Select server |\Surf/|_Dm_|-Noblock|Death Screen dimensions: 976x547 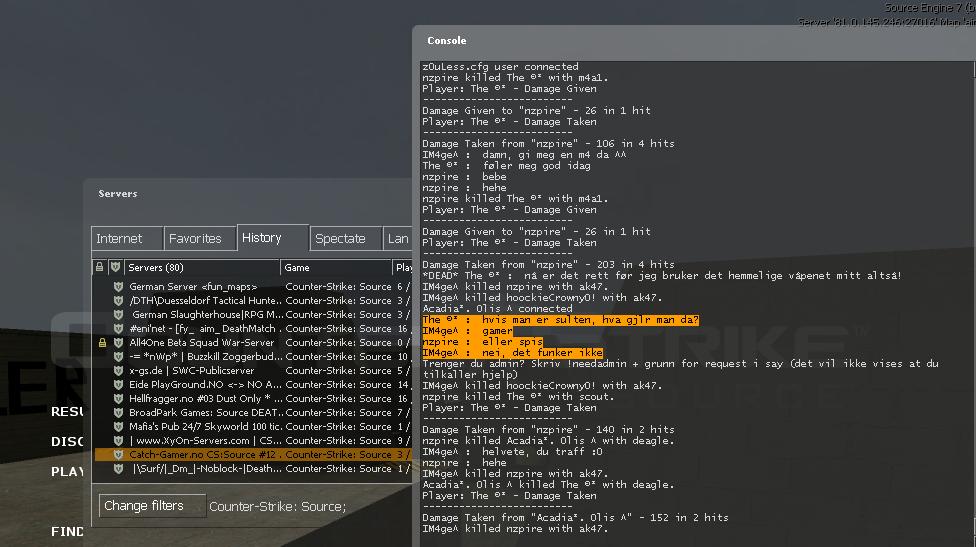[x=252, y=469]
